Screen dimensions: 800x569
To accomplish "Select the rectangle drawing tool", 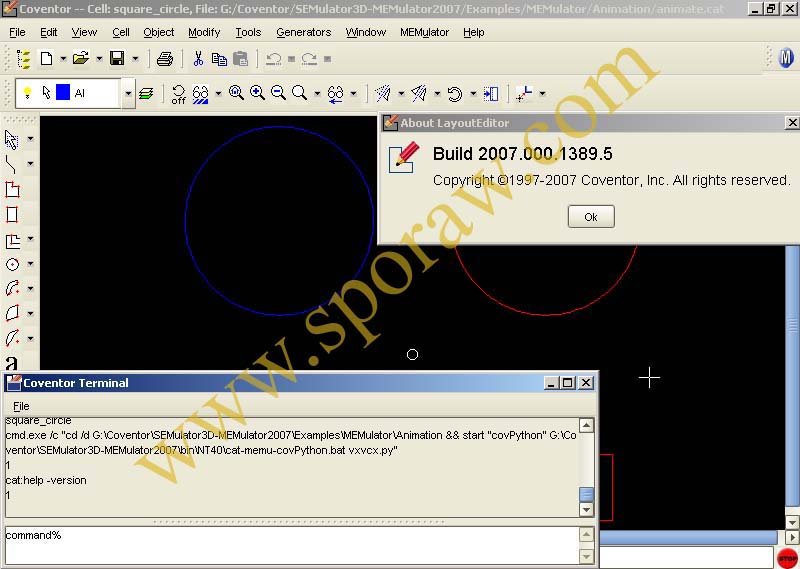I will click(12, 214).
